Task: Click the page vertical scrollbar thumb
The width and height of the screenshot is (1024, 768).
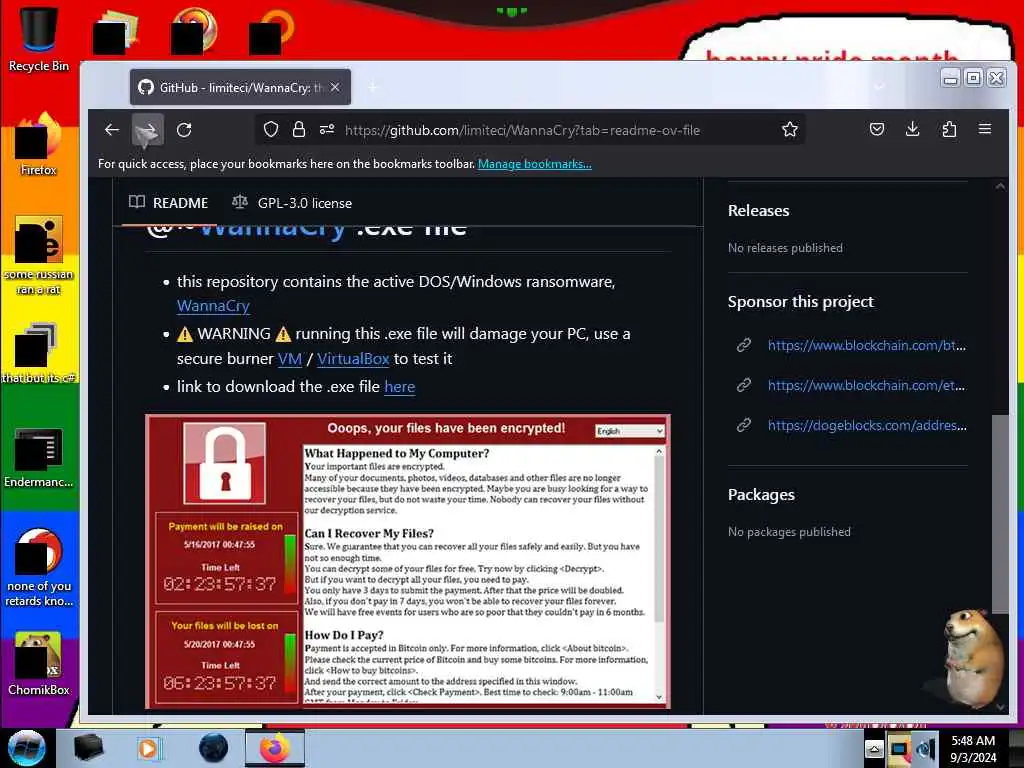Action: point(1000,514)
